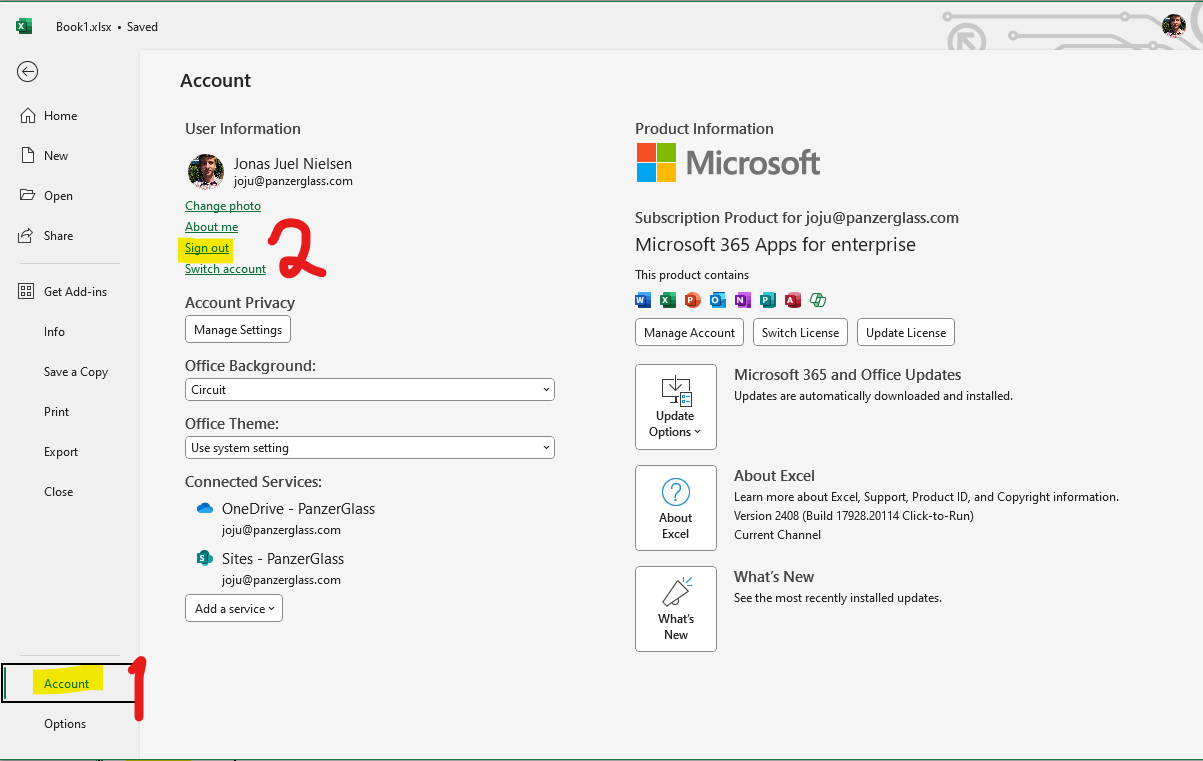This screenshot has height=761, width=1203.
Task: Click the SharePoint Sites icon in Connected Services
Action: [x=205, y=558]
